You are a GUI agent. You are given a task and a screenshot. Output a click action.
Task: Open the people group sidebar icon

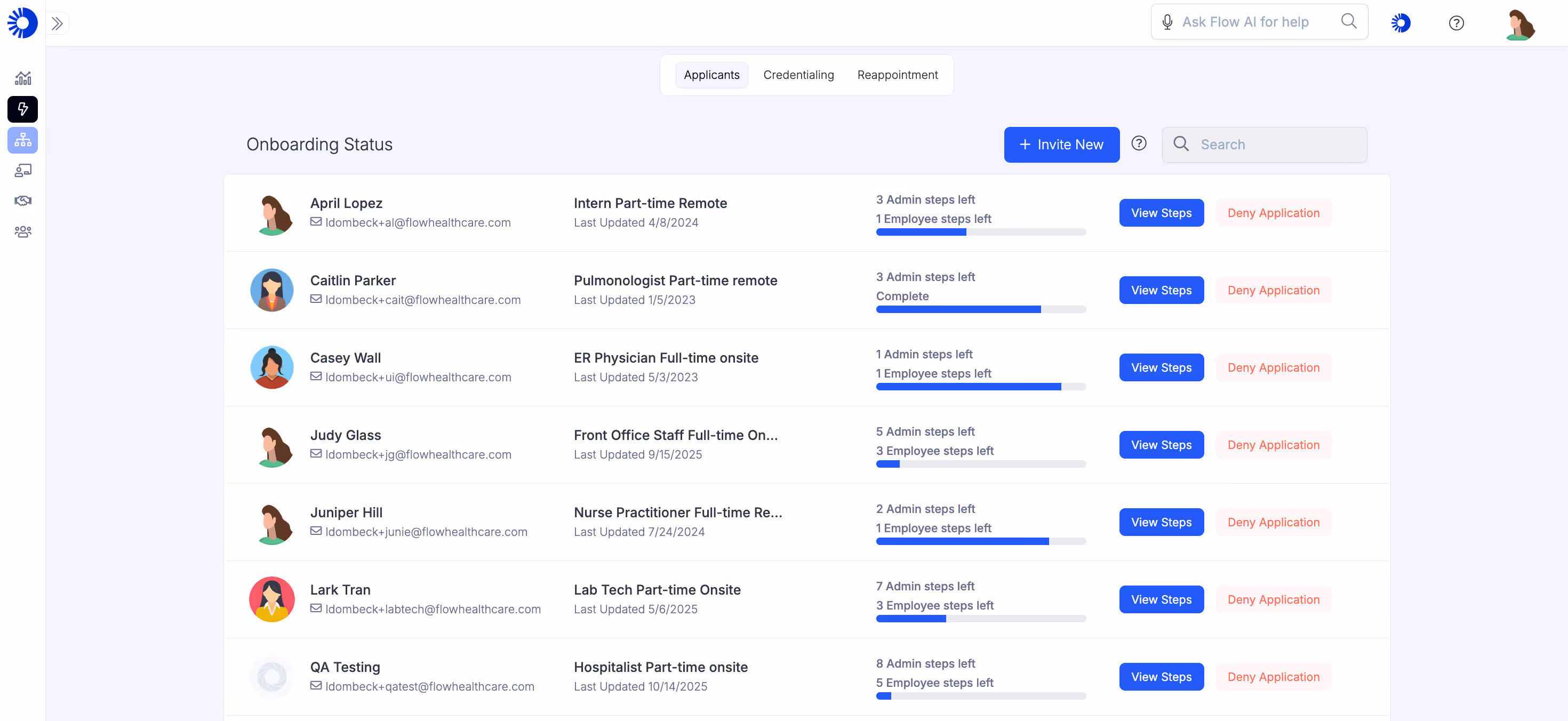[x=23, y=232]
